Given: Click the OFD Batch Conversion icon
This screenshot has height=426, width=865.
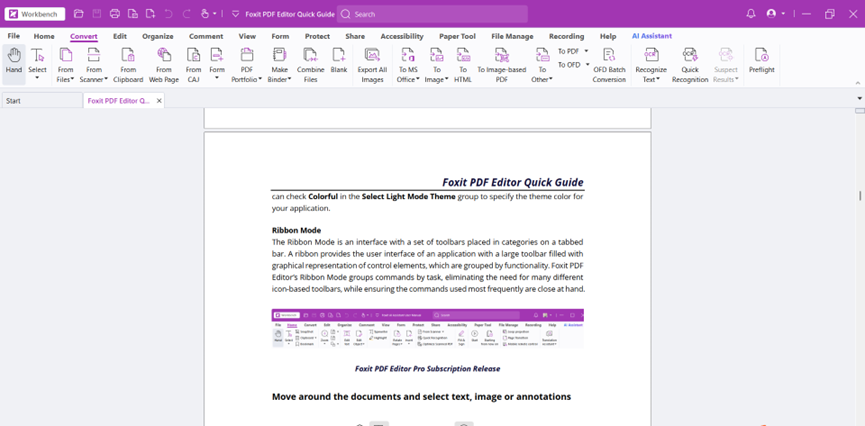Looking at the screenshot, I should [x=609, y=64].
